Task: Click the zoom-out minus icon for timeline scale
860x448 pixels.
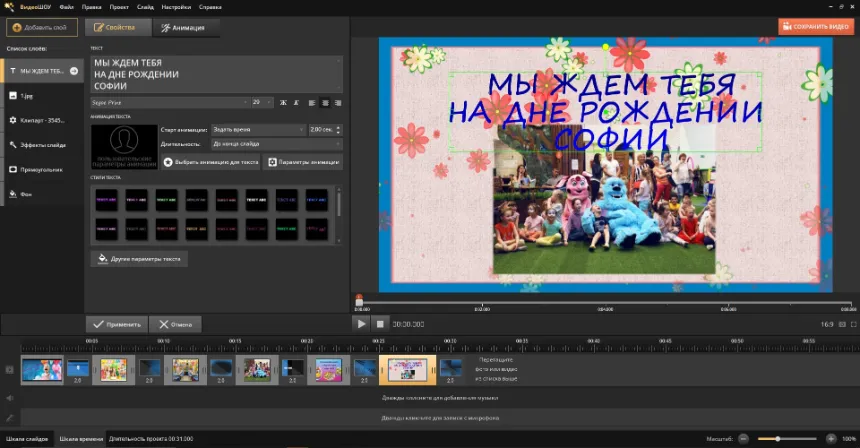Action: coord(743,439)
